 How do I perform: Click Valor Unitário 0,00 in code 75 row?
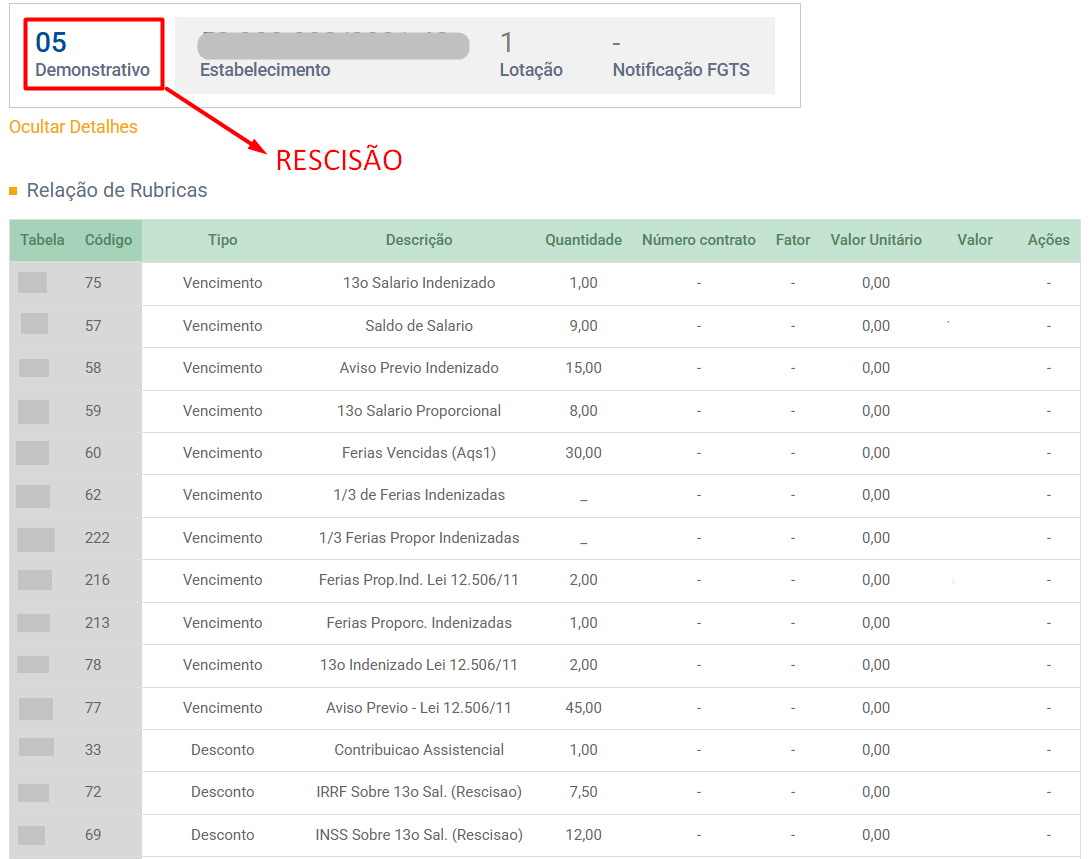tap(876, 283)
